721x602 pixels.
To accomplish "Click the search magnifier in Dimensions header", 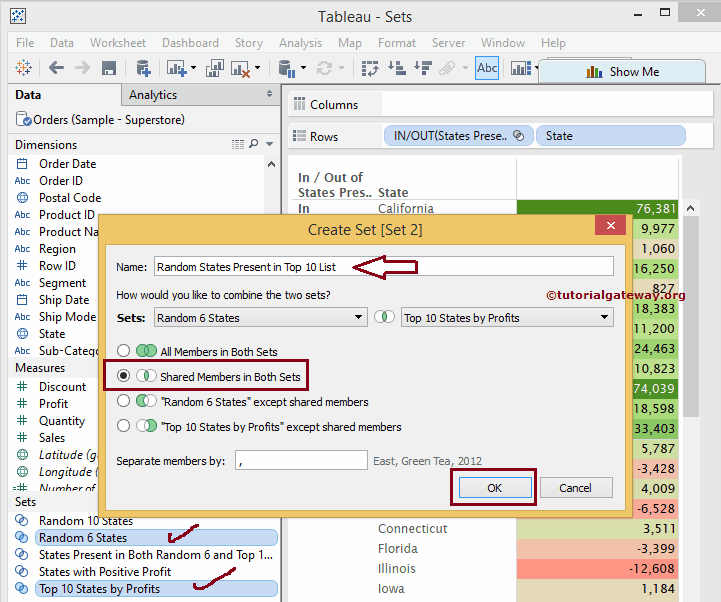I will click(254, 145).
